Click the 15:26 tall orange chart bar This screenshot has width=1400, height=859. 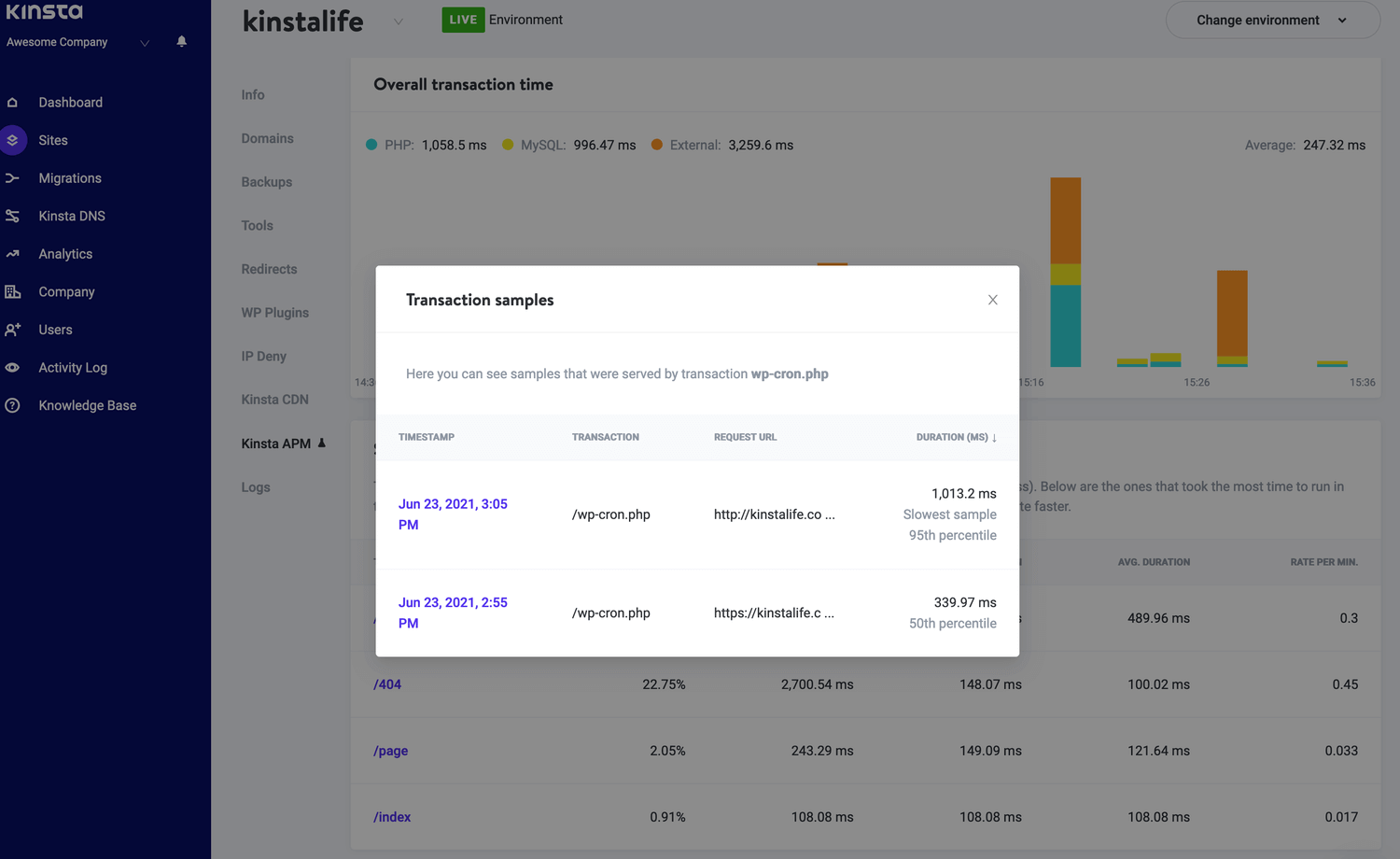pyautogui.click(x=1232, y=318)
